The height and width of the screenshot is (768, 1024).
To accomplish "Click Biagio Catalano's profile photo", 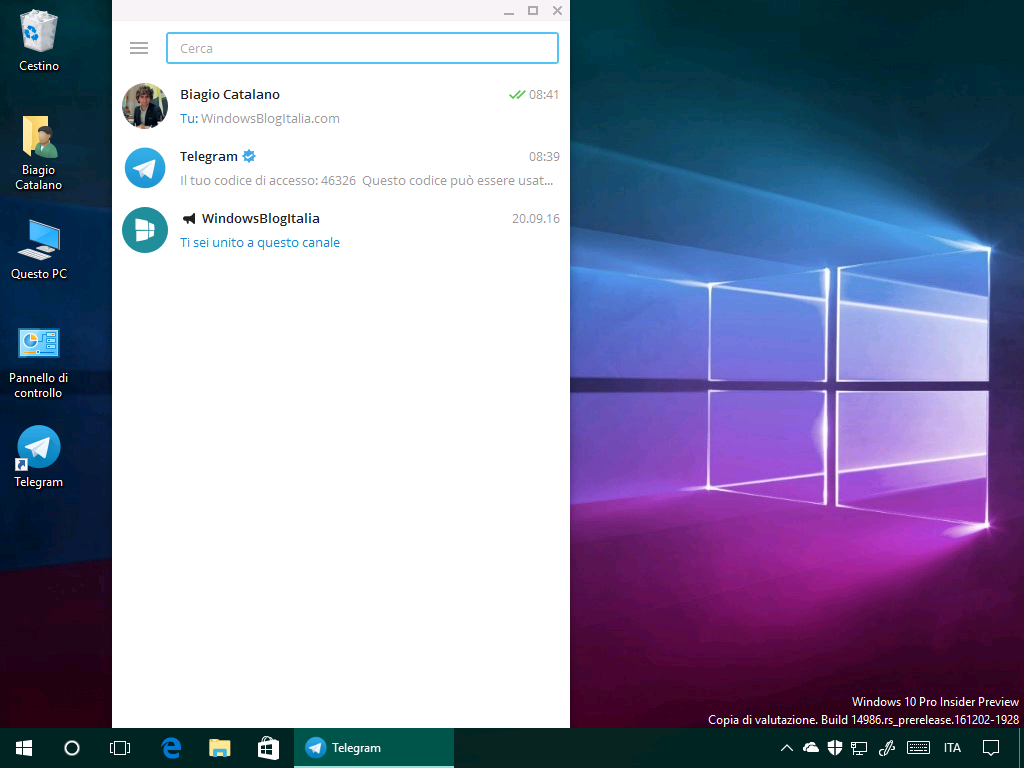I will 145,106.
